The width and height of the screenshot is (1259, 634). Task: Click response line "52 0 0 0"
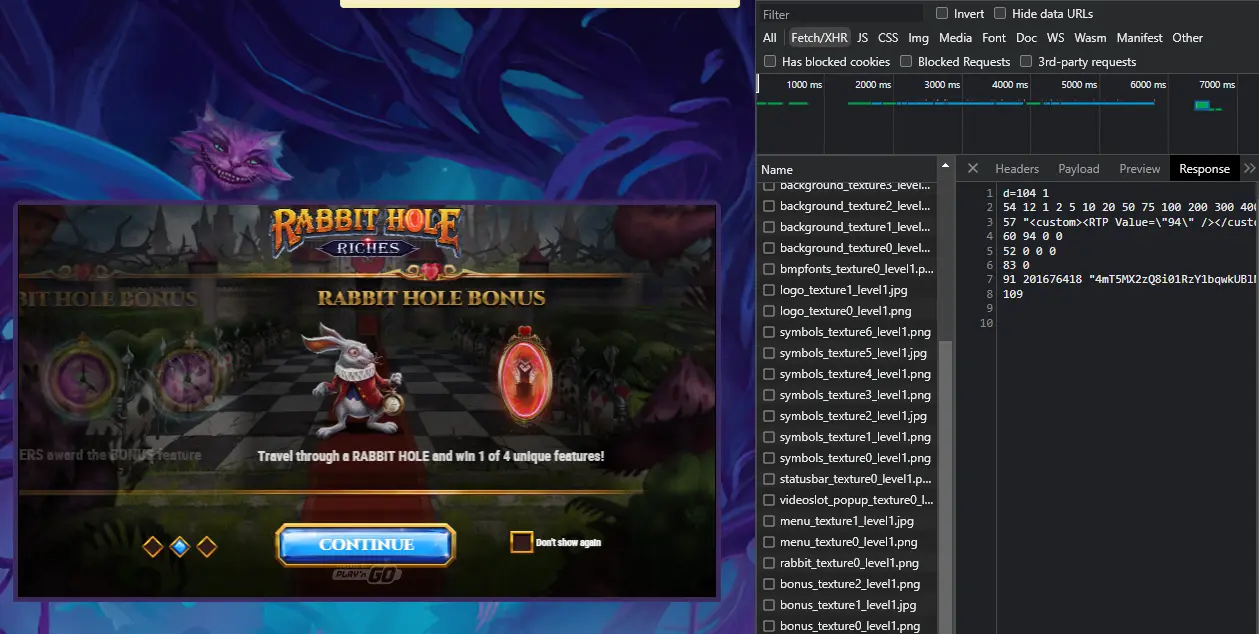(x=1028, y=251)
